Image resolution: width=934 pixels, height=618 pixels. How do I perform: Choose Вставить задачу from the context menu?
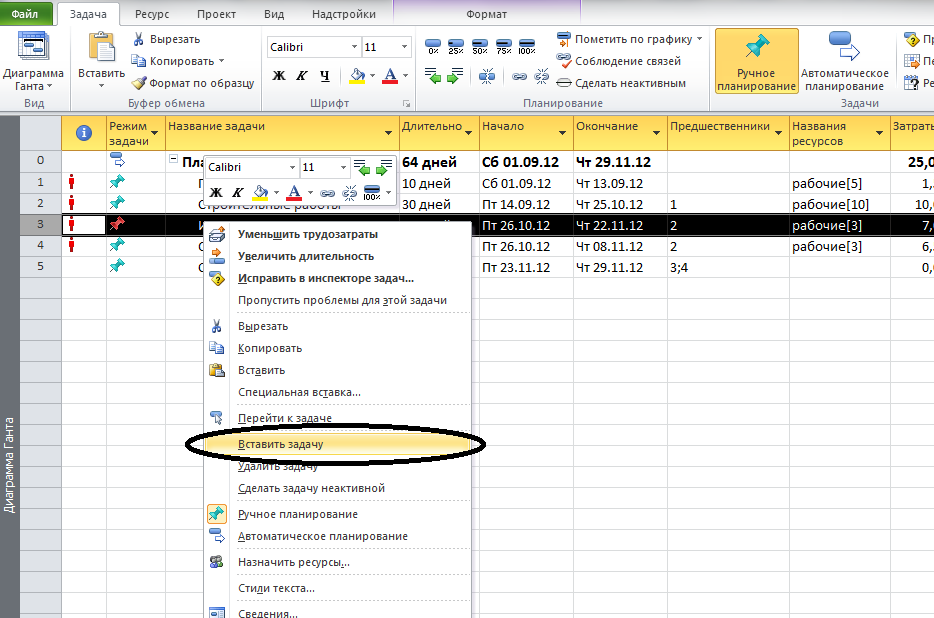337,444
